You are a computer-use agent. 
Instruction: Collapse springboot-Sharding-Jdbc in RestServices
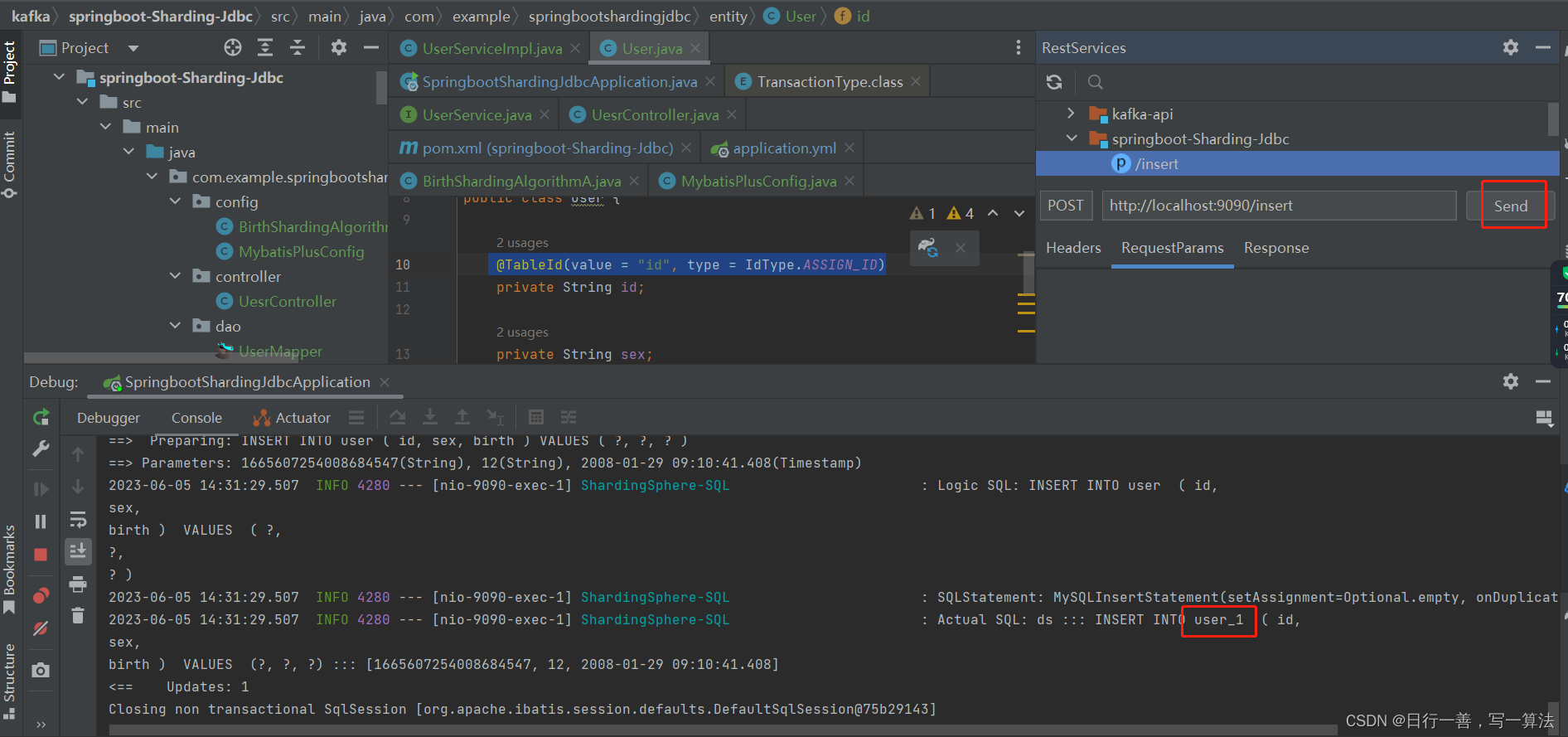pos(1071,138)
